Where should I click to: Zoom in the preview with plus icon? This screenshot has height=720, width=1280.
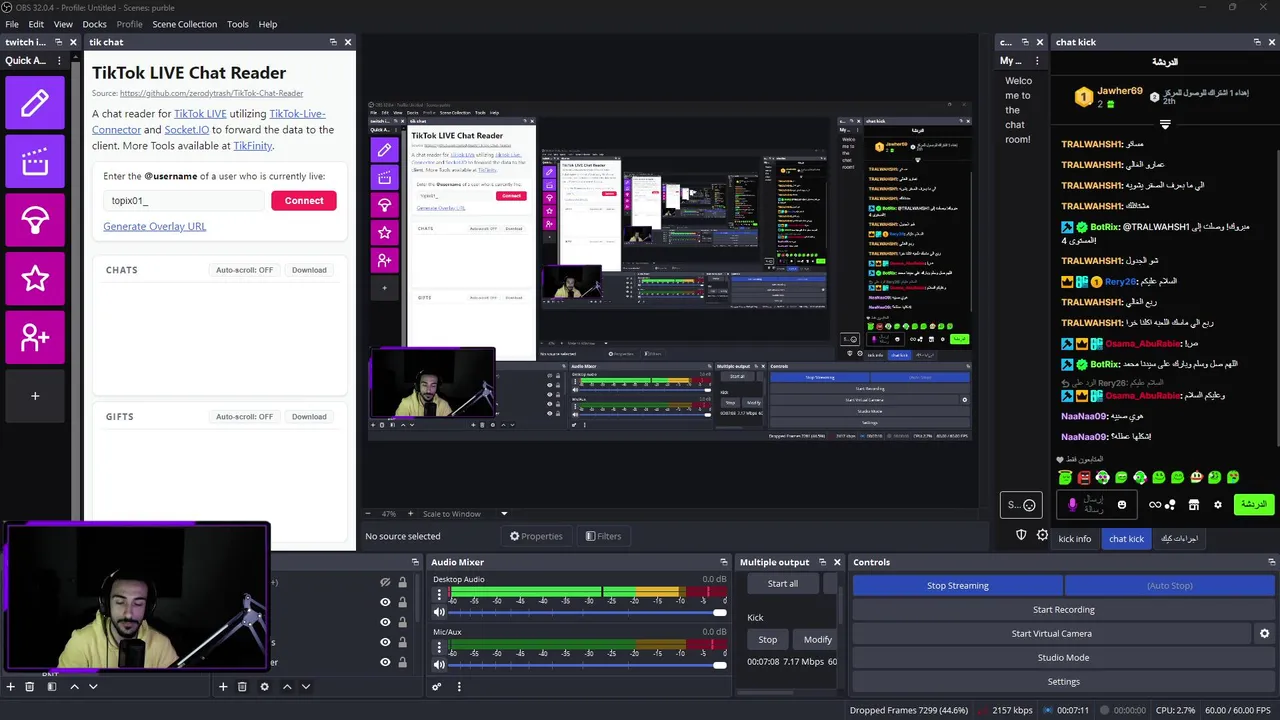409,513
